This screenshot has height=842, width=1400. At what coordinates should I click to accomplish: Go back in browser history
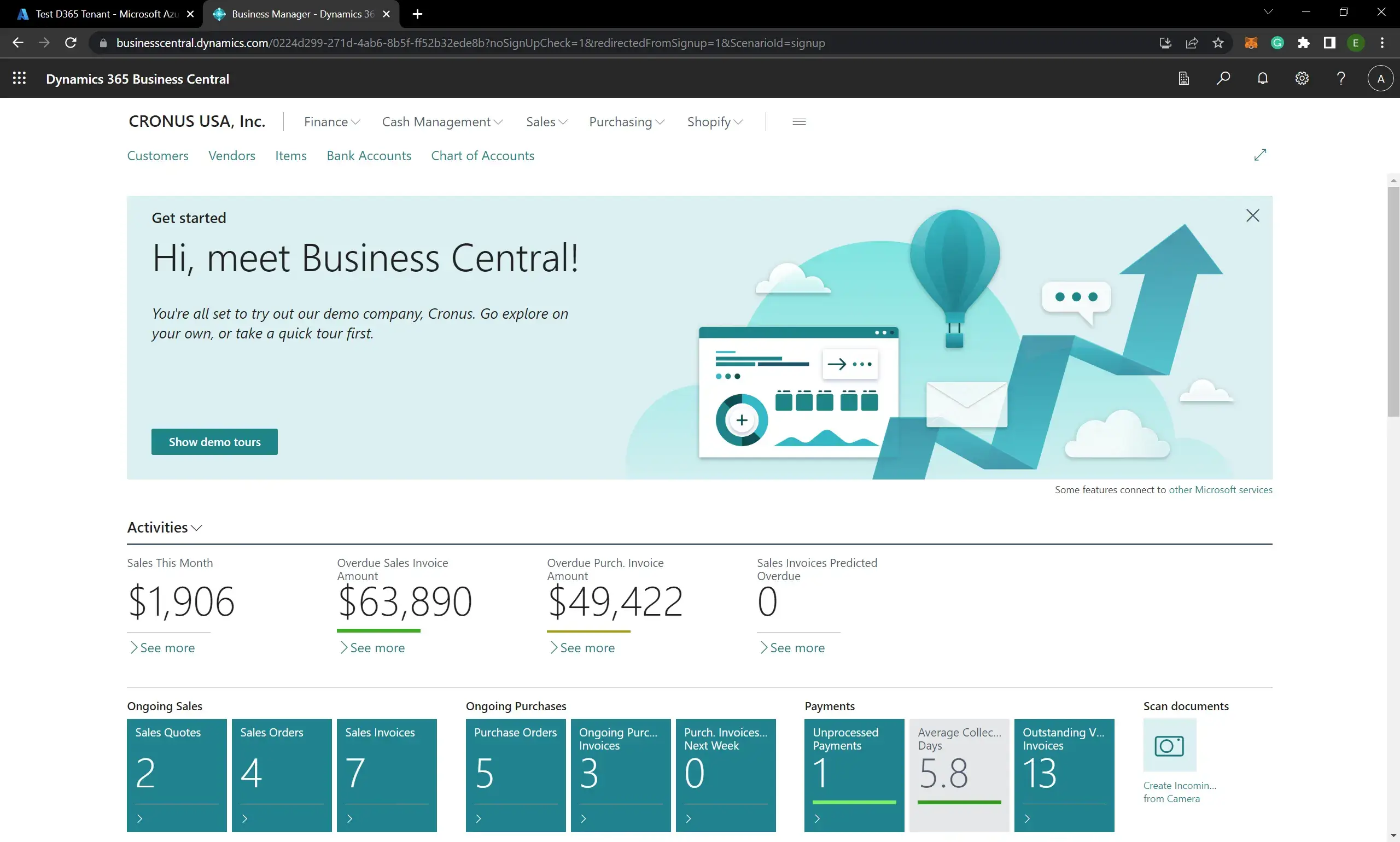pos(17,43)
